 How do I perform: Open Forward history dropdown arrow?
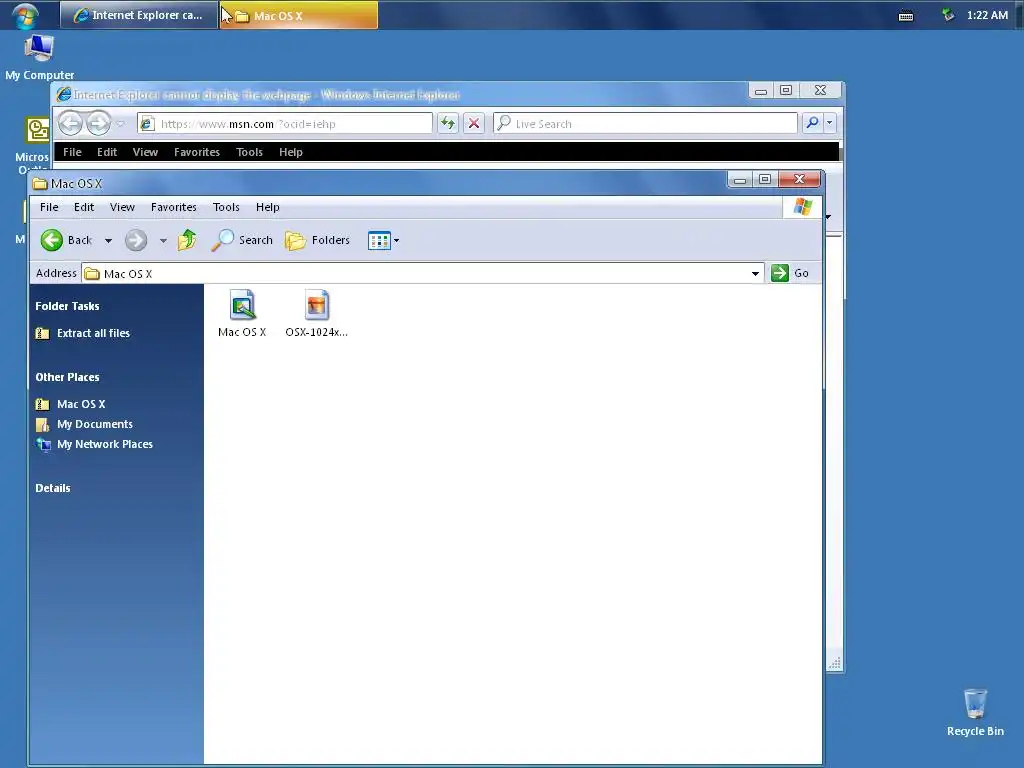[x=163, y=241]
